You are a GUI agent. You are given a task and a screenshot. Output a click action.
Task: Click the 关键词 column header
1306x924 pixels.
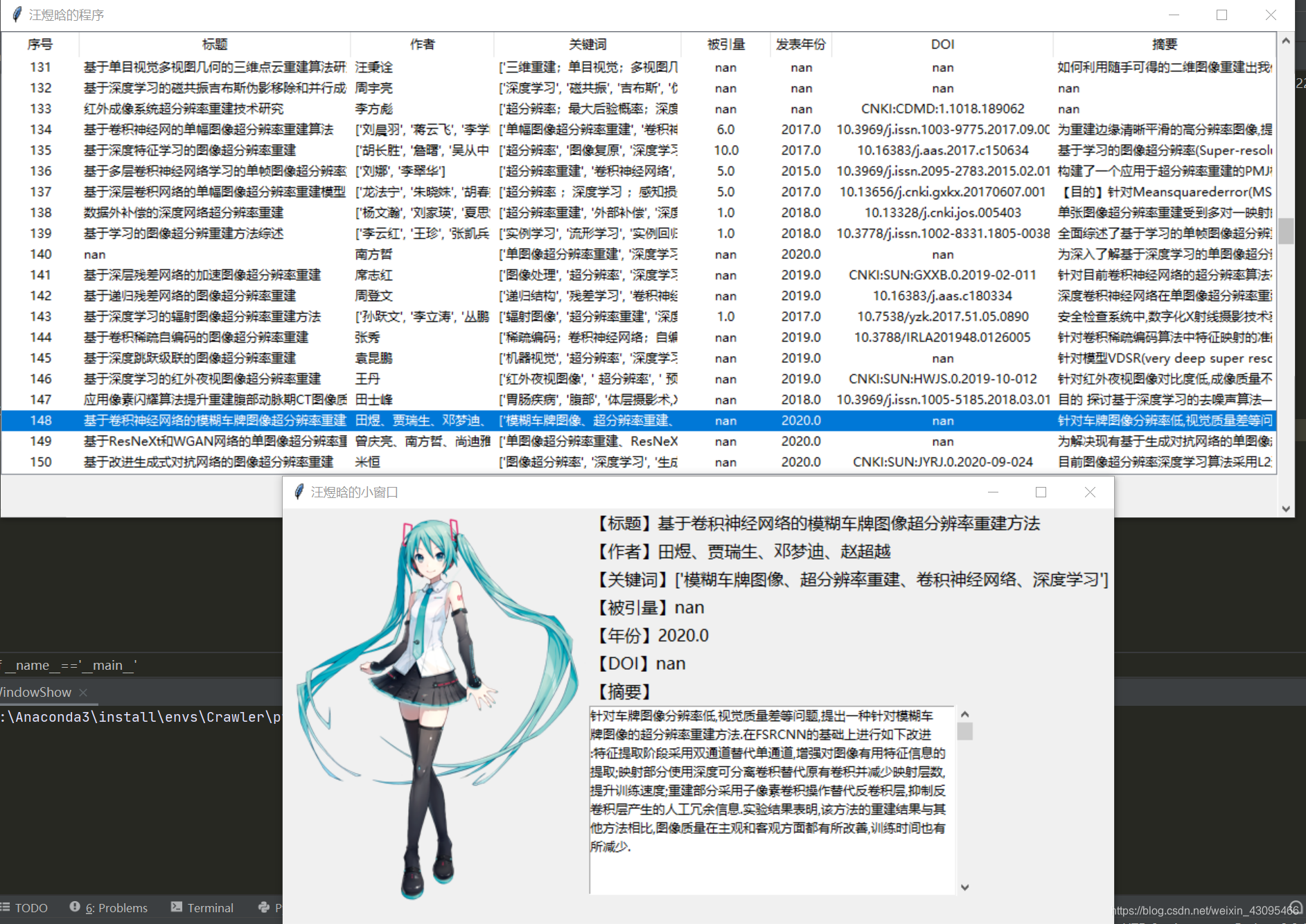(x=588, y=44)
